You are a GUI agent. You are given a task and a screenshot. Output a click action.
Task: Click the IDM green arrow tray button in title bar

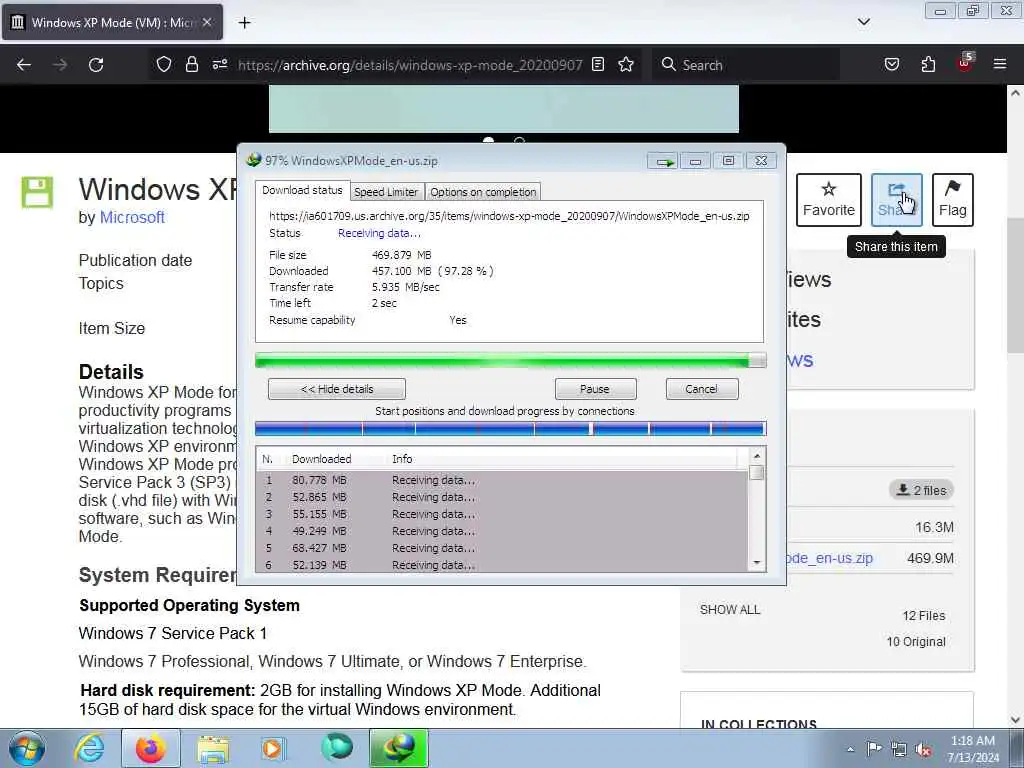coord(663,161)
